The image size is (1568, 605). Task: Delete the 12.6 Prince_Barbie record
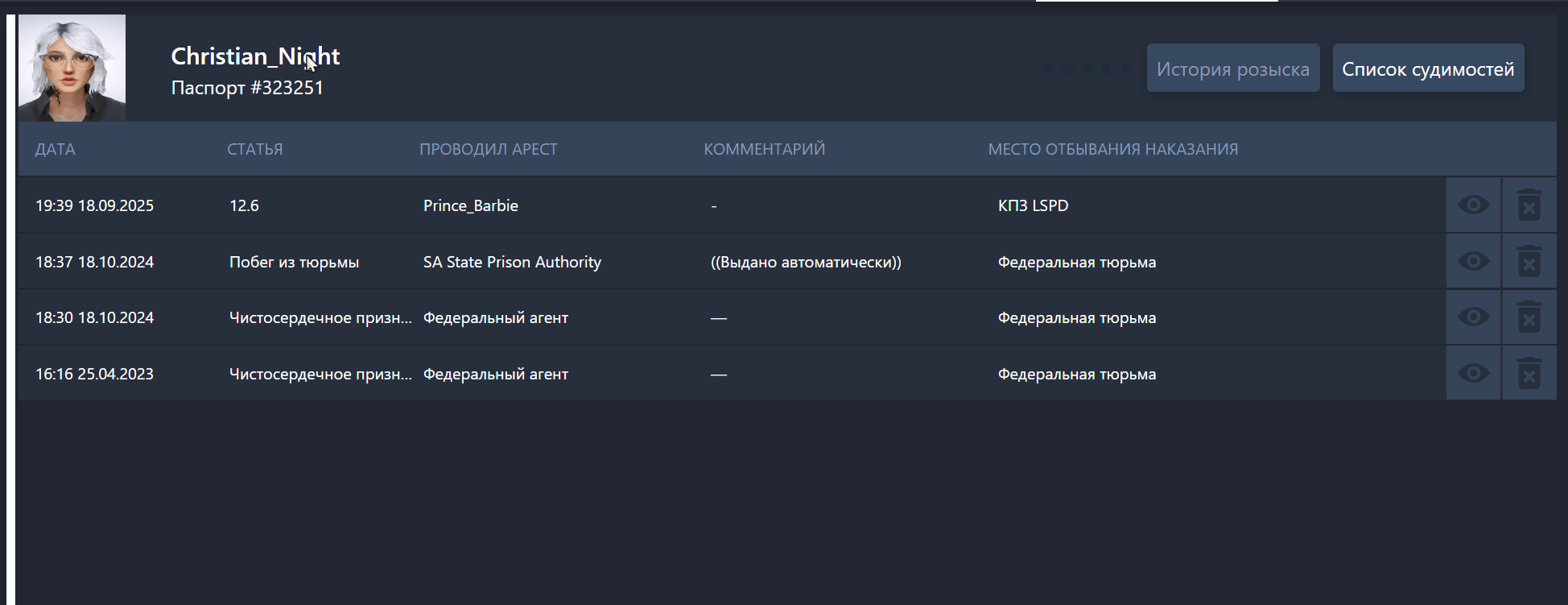point(1529,205)
